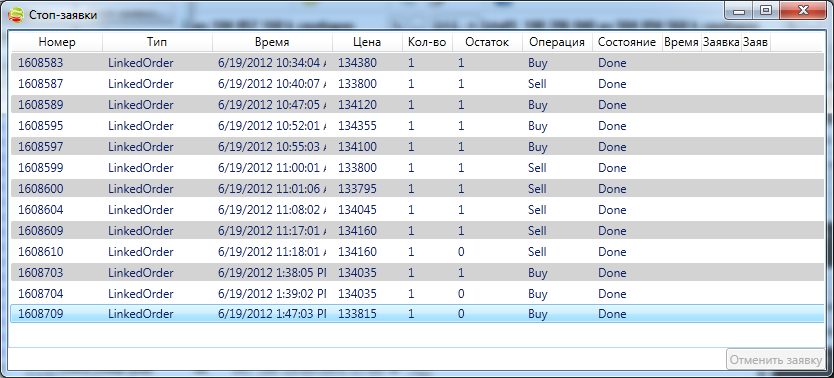Image resolution: width=834 pixels, height=378 pixels.
Task: Sort by the Тип column header
Action: click(157, 42)
